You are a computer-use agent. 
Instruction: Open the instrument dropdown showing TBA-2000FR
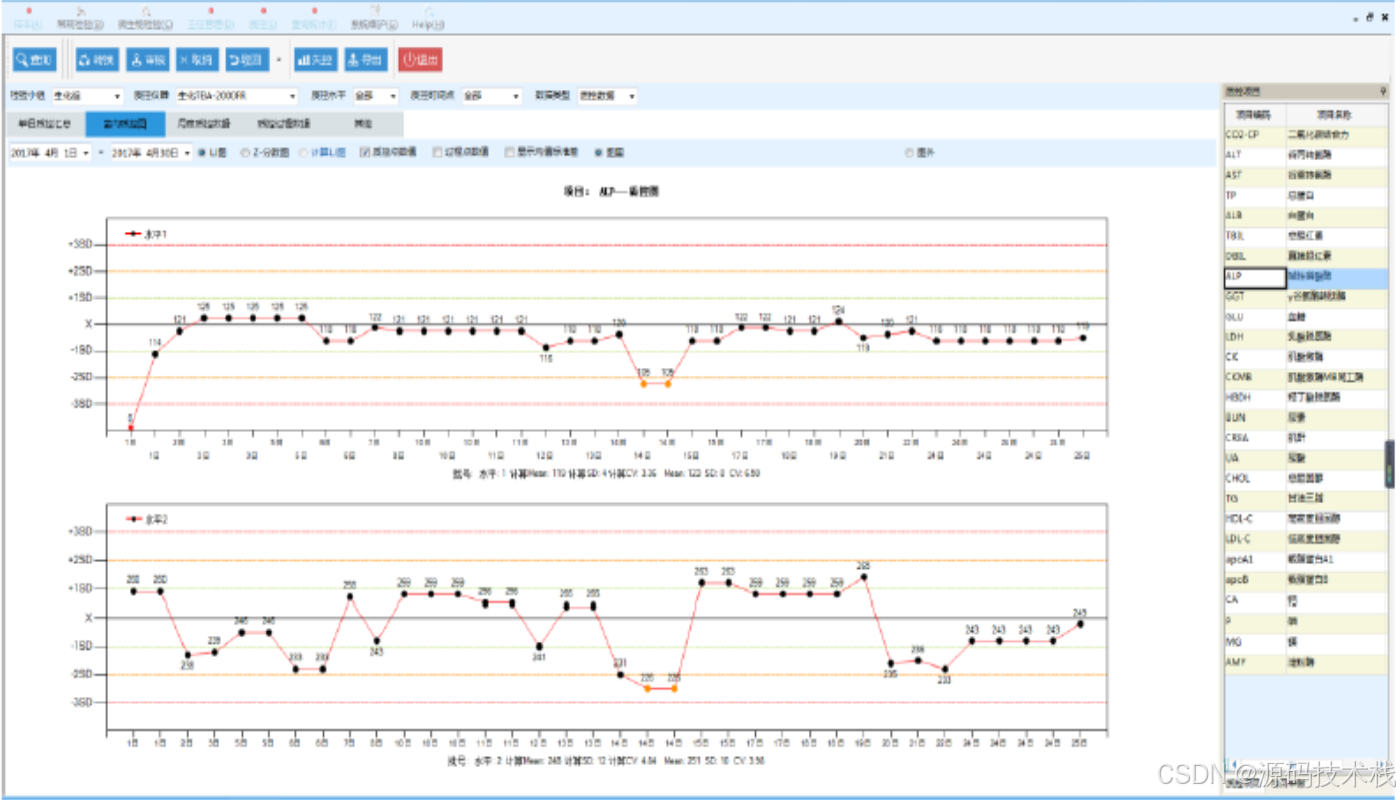point(237,96)
